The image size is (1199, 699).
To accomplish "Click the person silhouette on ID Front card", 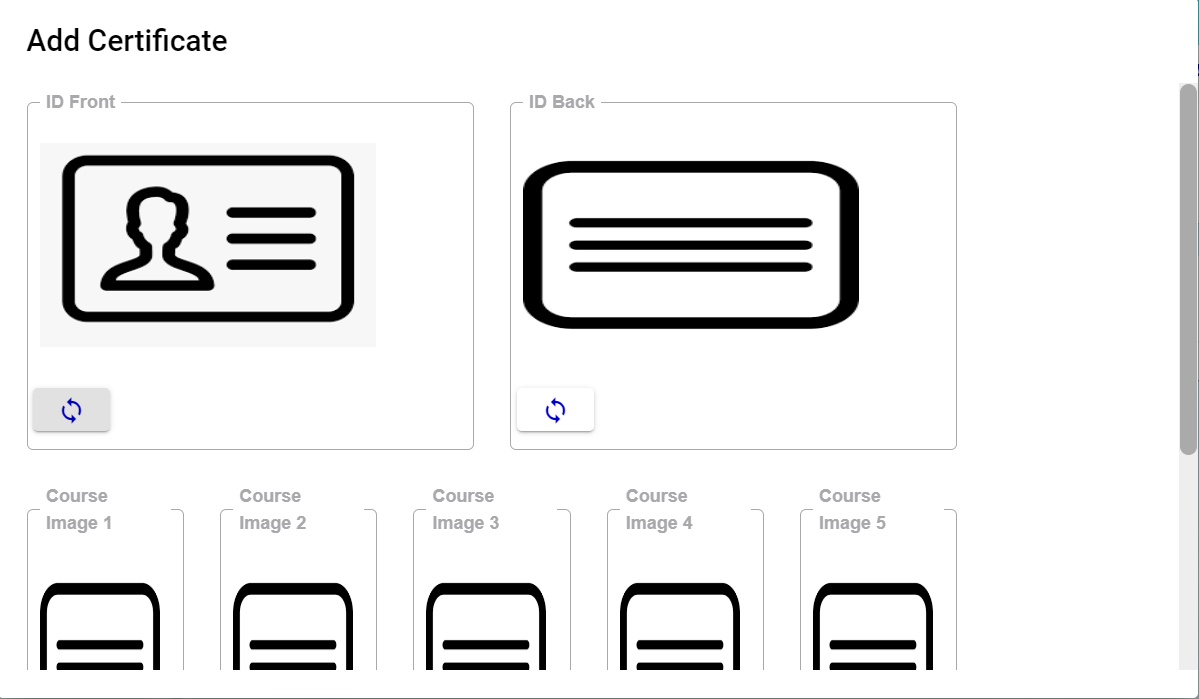I will pos(157,239).
